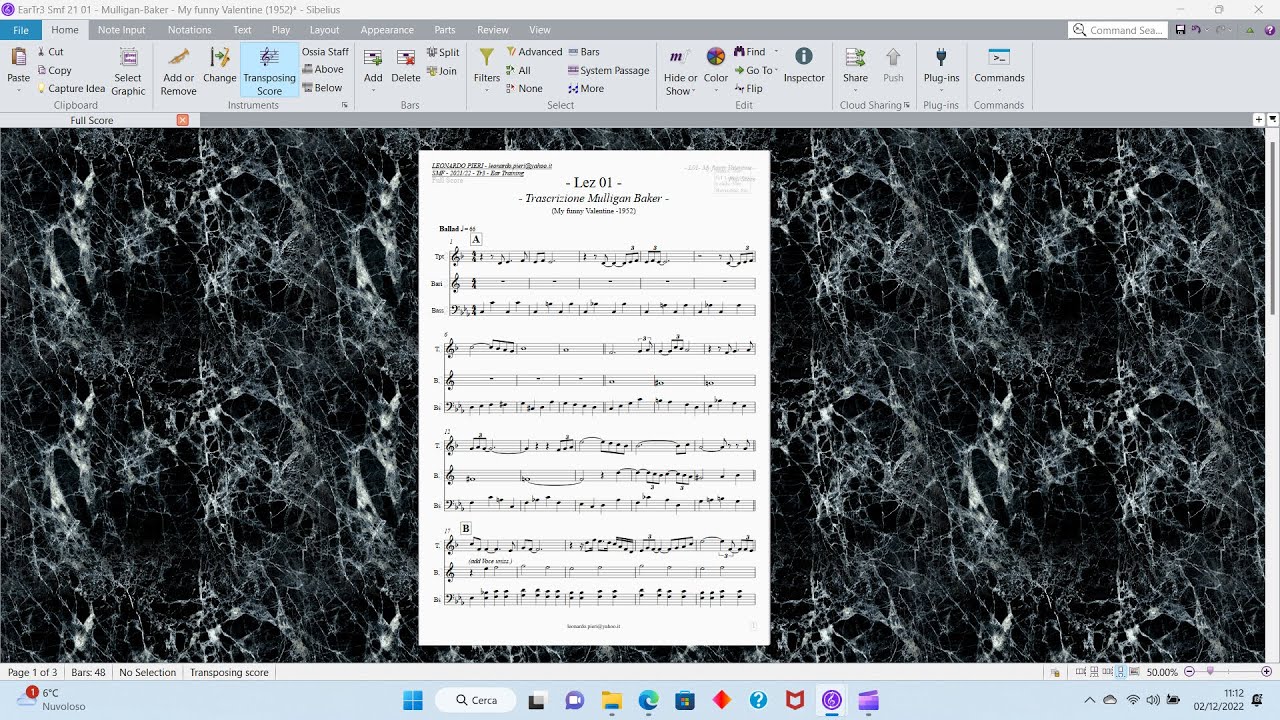Zoom in with the plus button
This screenshot has height=720, width=1280.
coord(1266,672)
